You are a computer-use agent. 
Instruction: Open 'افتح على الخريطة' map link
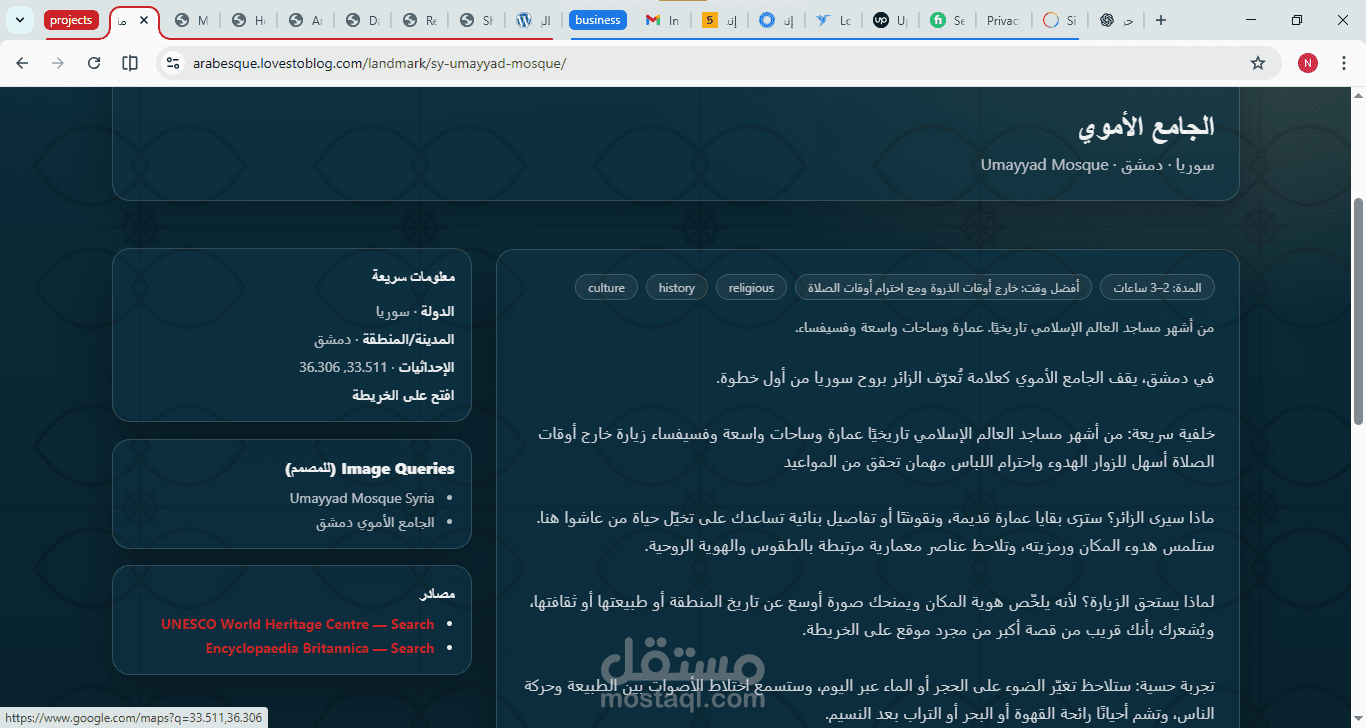click(x=403, y=395)
